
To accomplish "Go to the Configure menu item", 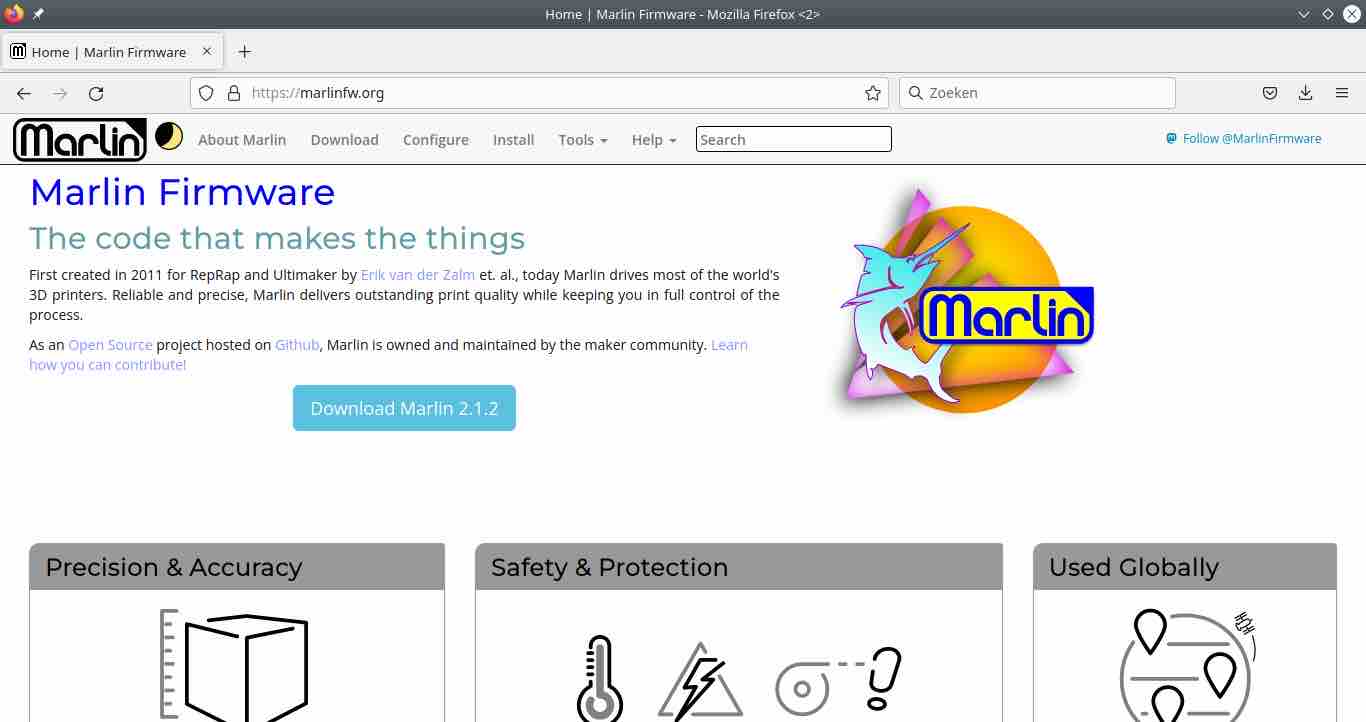I will [436, 140].
